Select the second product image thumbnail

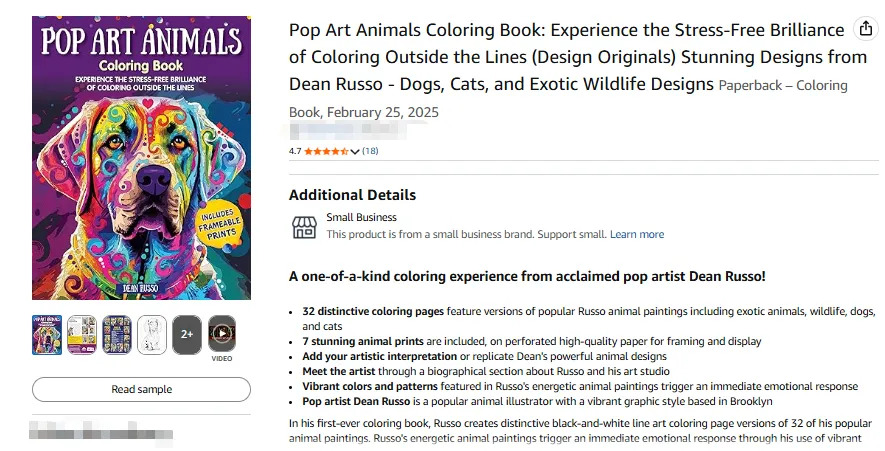pos(82,334)
